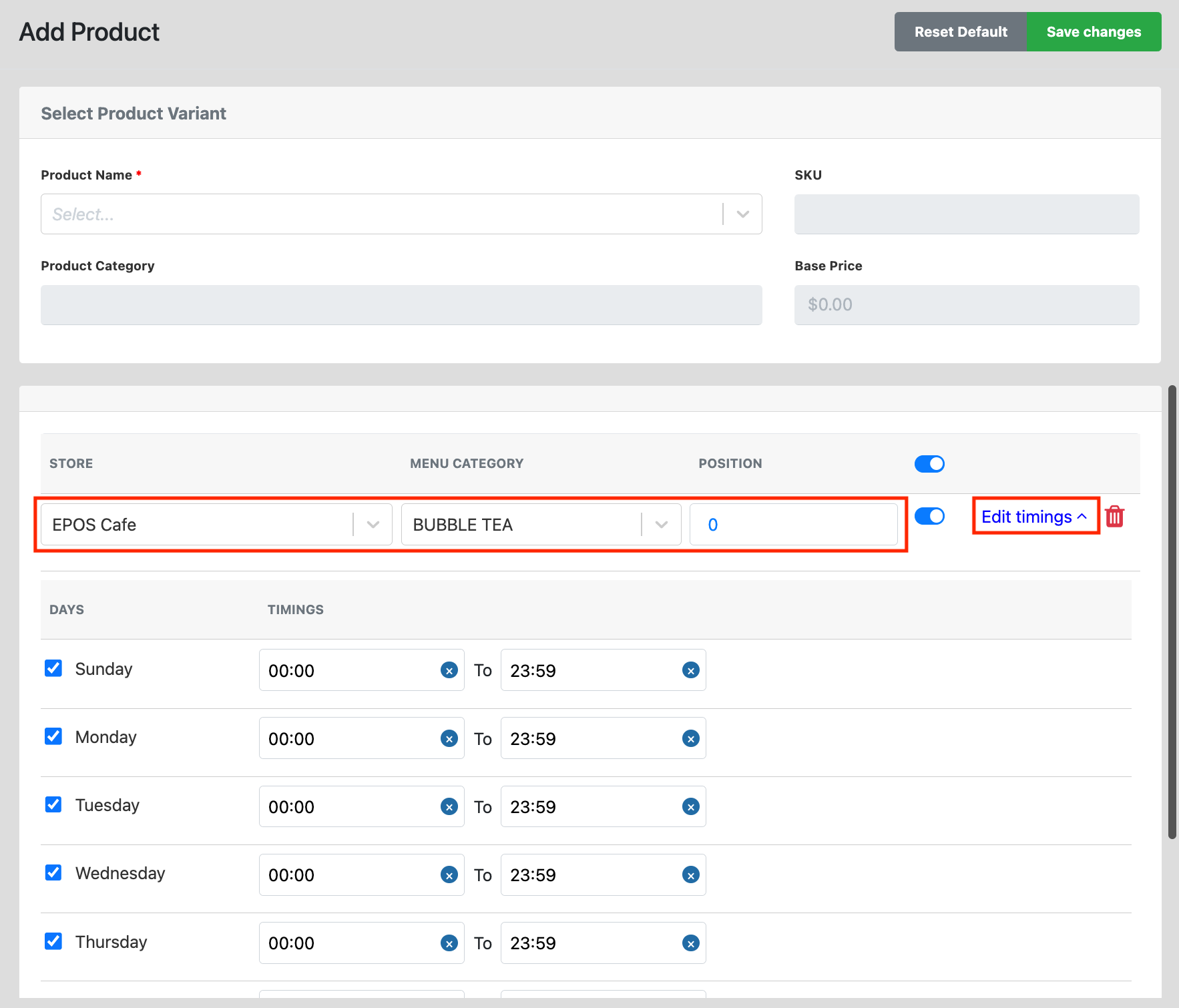
Task: Clear Sunday end time 23:59 with x icon
Action: coord(691,670)
